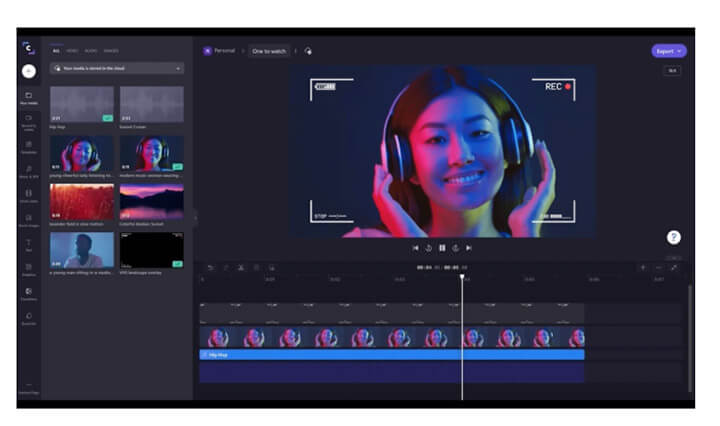Click the fit-to-screen timeline zoom icon
720x426 pixels.
[674, 267]
